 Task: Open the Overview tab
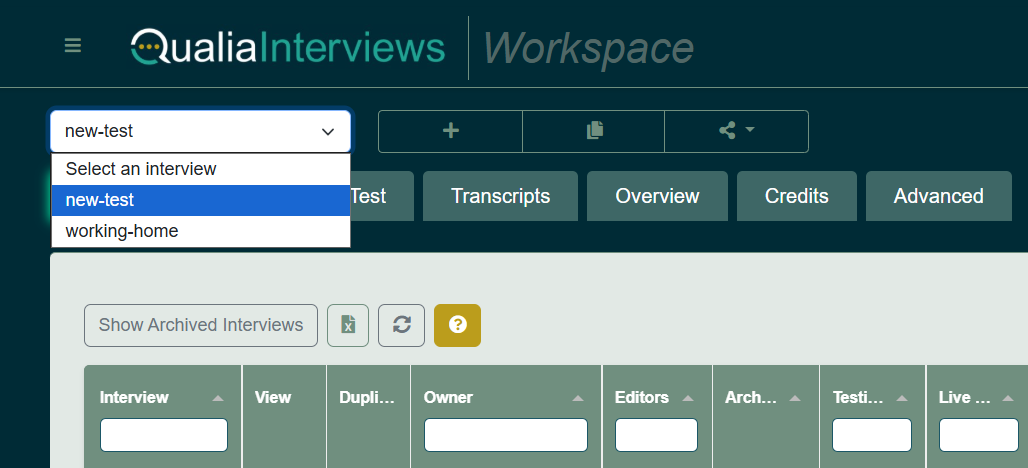(657, 196)
